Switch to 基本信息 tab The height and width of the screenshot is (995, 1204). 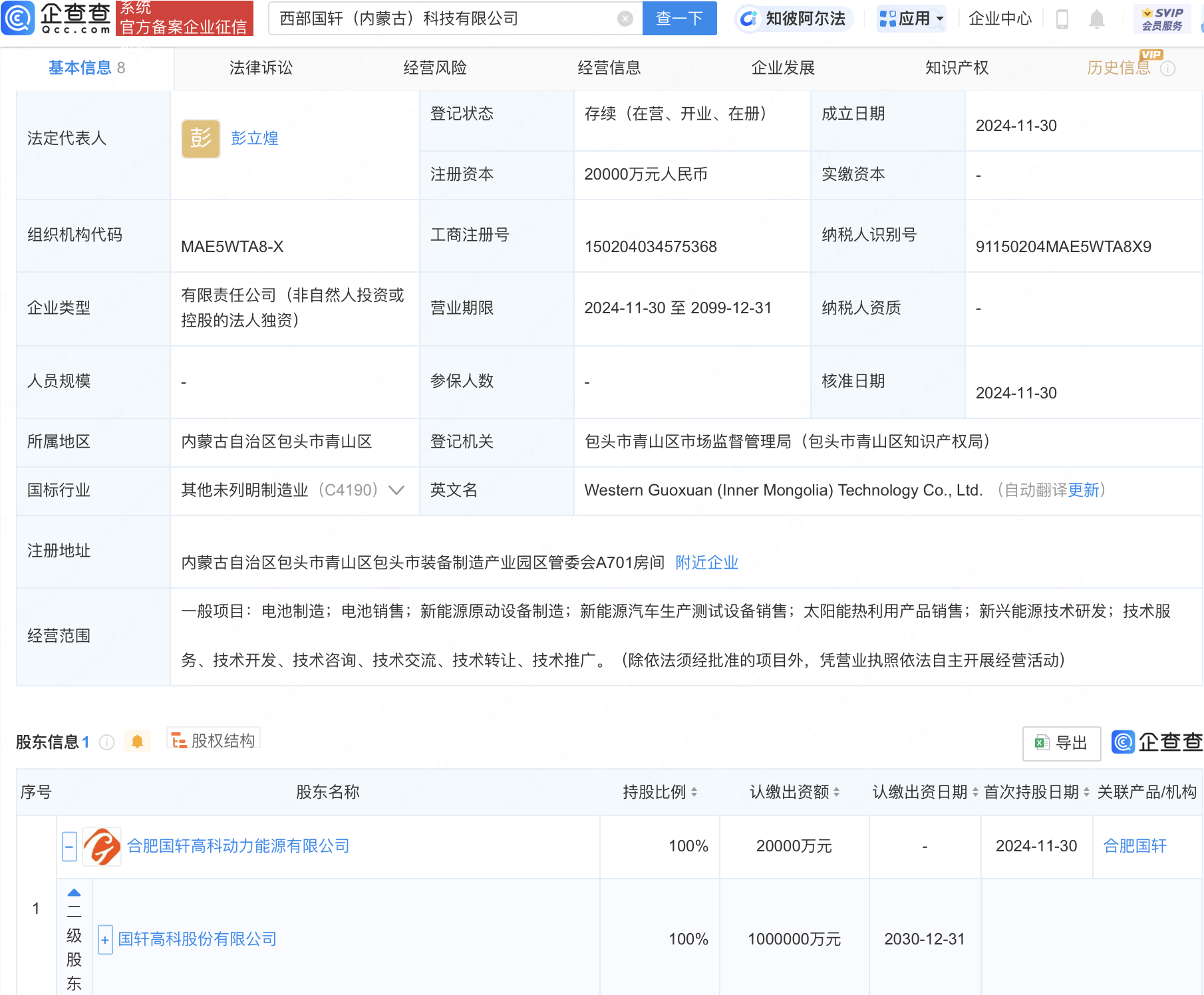point(86,68)
